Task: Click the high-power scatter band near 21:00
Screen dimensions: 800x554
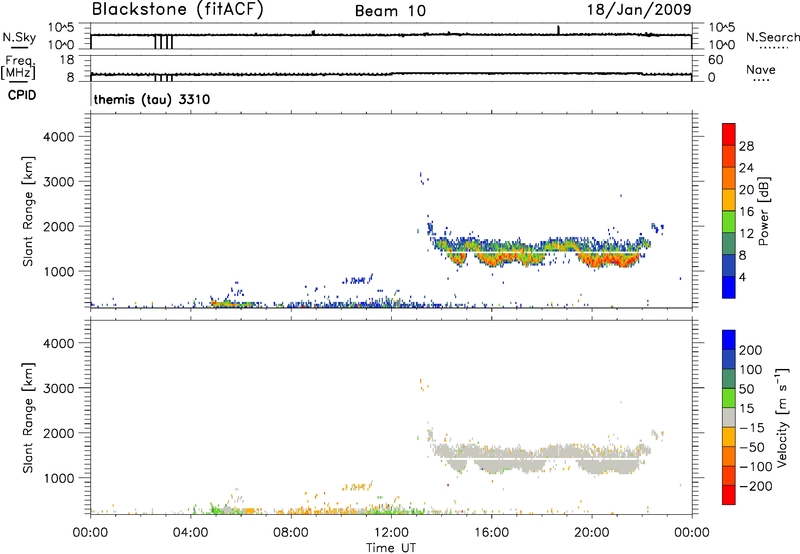Action: (x=610, y=261)
